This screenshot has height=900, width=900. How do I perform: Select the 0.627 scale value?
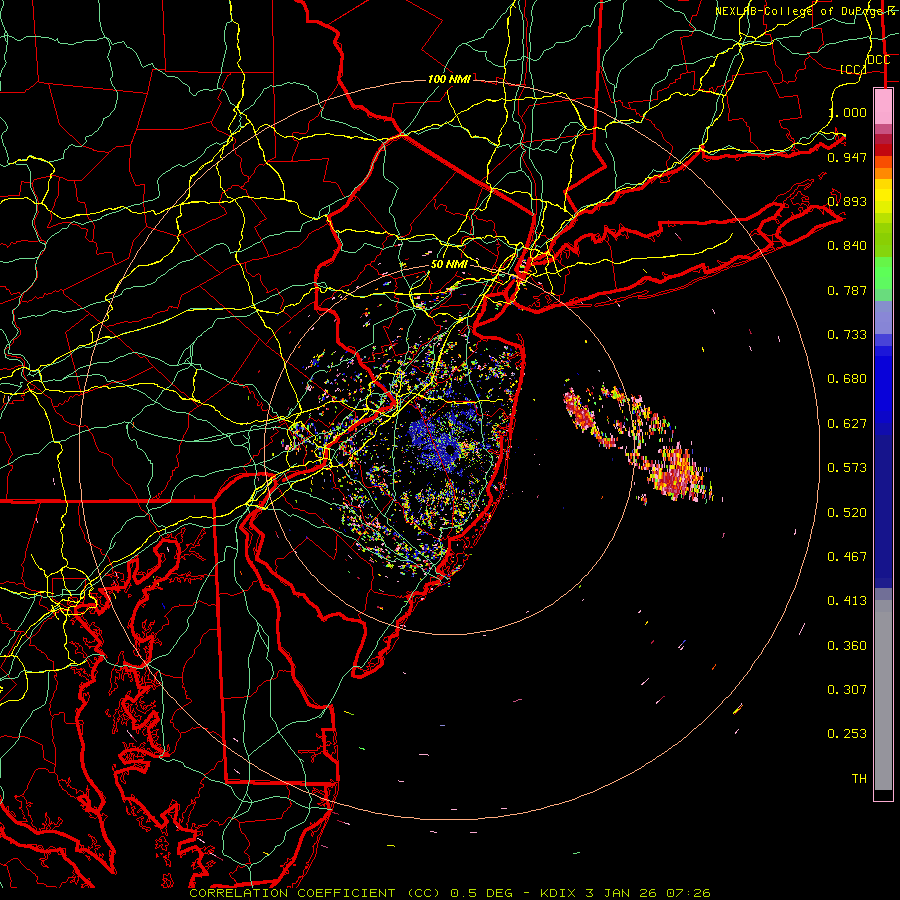point(847,423)
